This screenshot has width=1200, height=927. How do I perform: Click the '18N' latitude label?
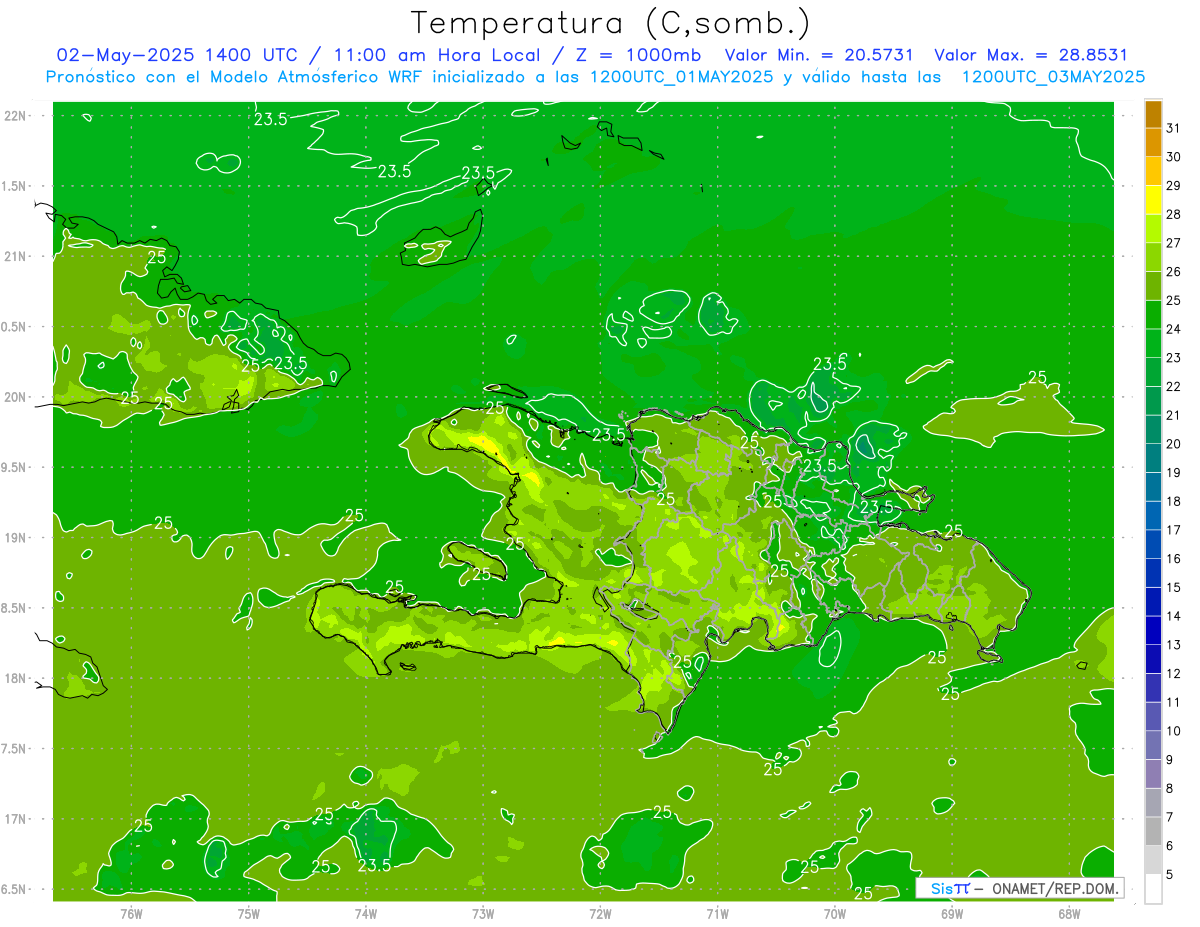[x=17, y=678]
